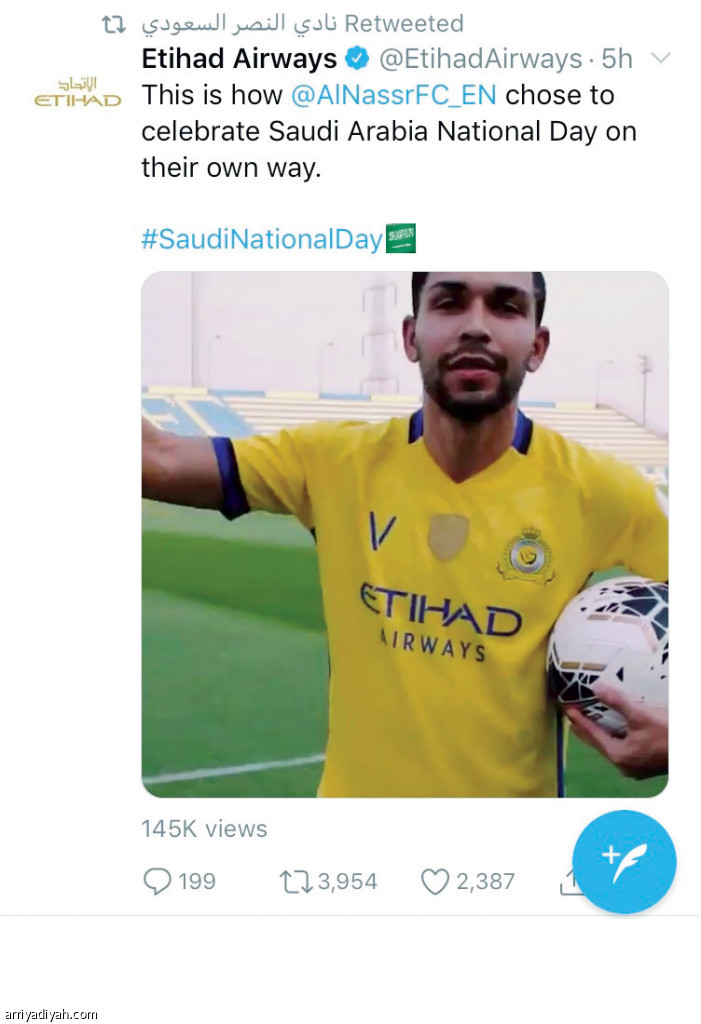Viewport: 701px width, 1024px height.
Task: Open the @EtihadAirways handle
Action: pyautogui.click(x=479, y=59)
